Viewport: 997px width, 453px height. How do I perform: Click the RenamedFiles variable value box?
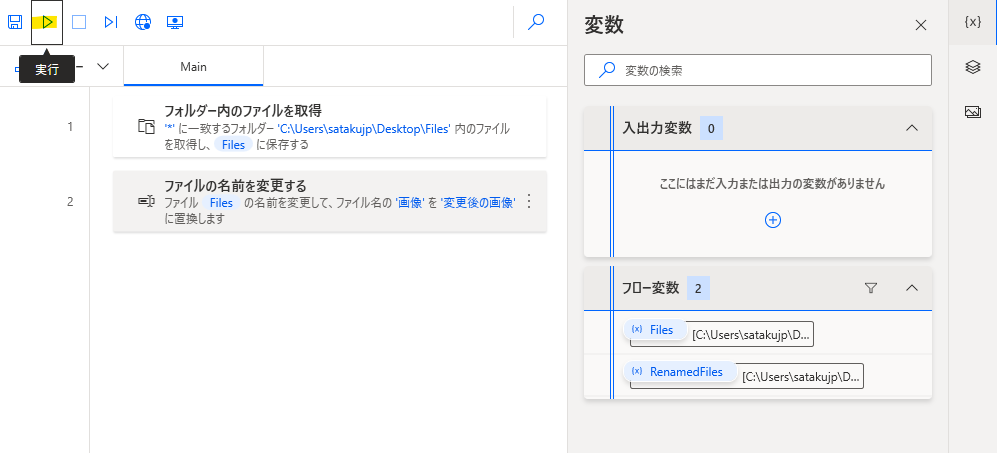tap(802, 377)
